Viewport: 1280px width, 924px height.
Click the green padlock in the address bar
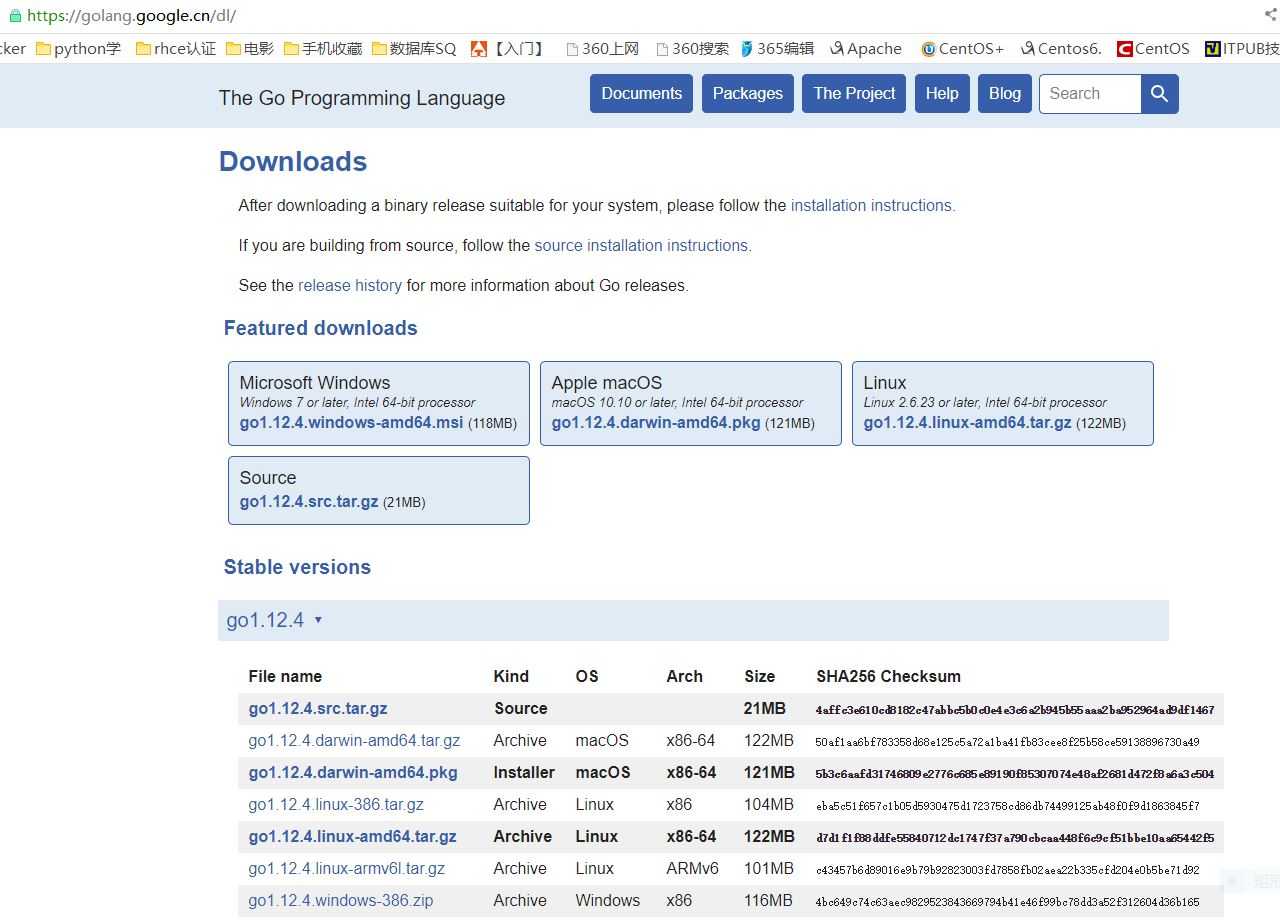14,15
